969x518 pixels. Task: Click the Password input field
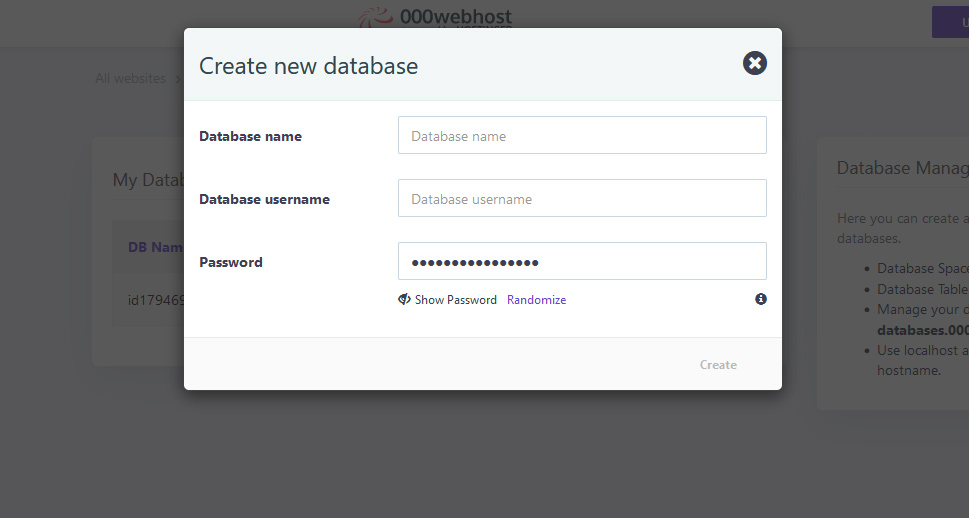[582, 261]
